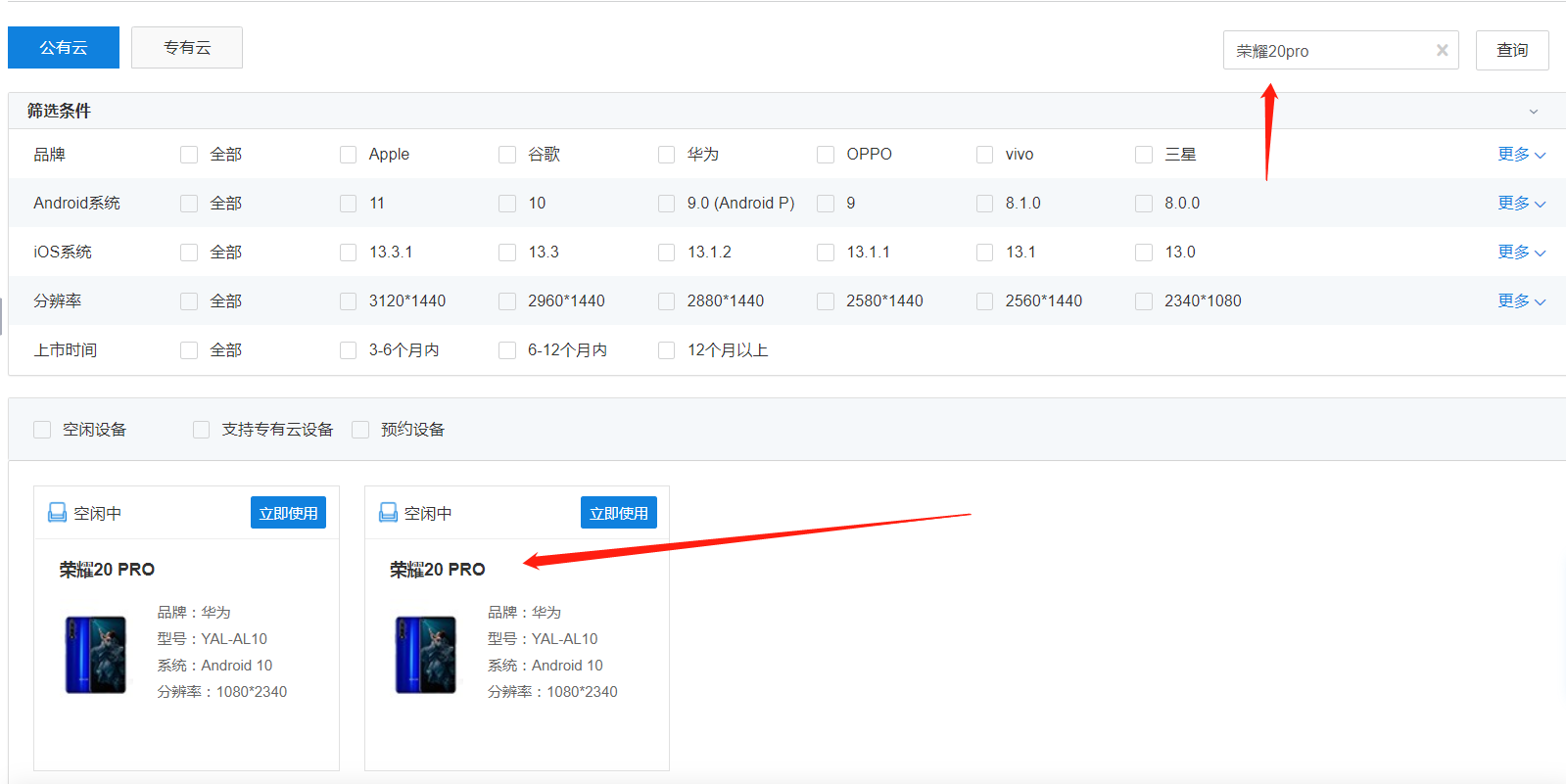The image size is (1566, 784).
Task: Check 全部 in the 分辨率 row
Action: (x=189, y=301)
